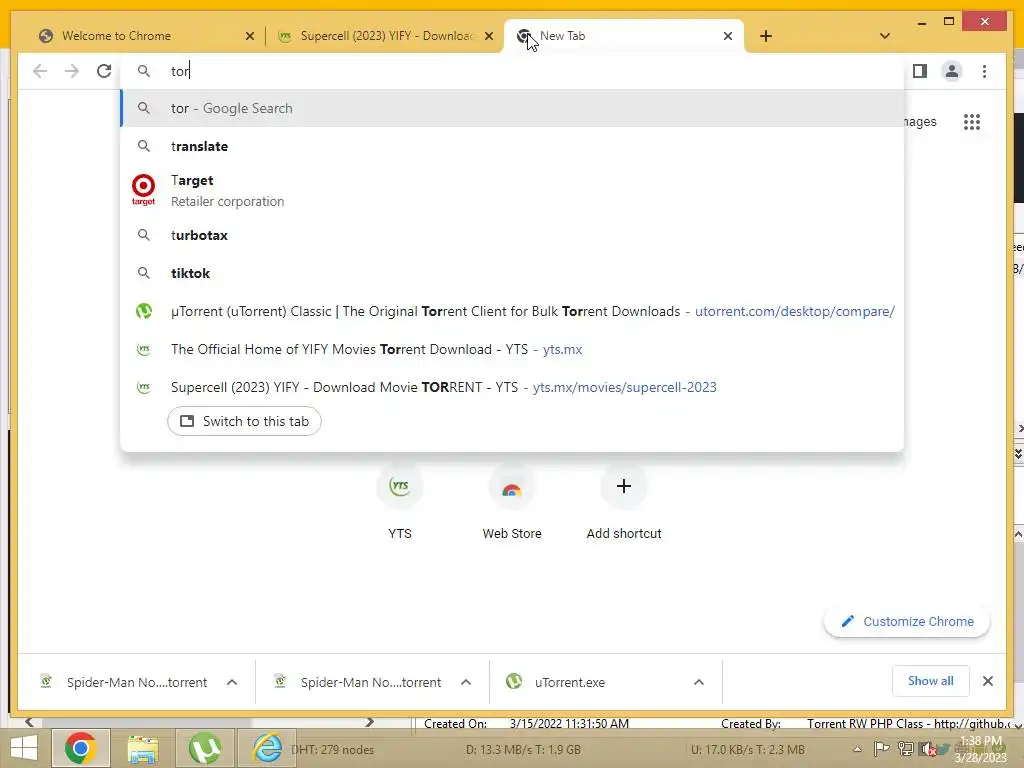Screen dimensions: 1024x768
Task: Select 'tor - Google Search' suggestion
Action: coord(513,108)
